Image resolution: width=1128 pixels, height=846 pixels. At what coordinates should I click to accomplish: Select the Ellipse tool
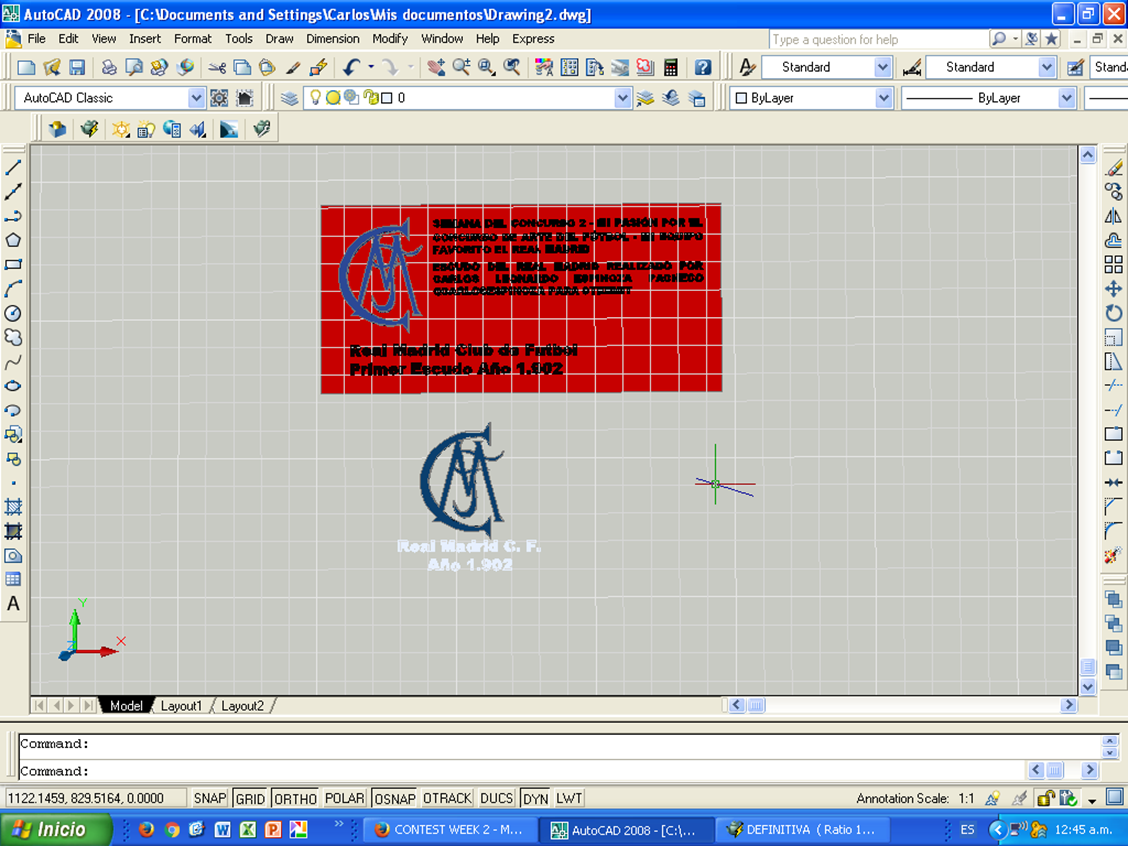tap(13, 386)
